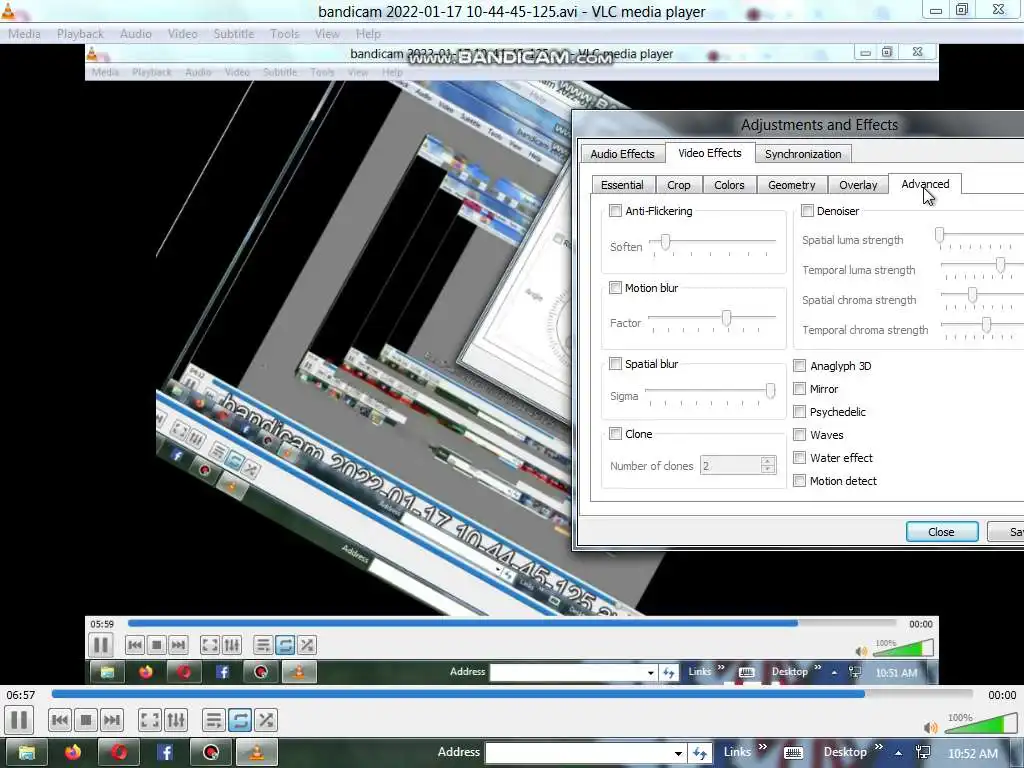Open the Subtitle menu in outer VLC
The image size is (1024, 768).
234,33
